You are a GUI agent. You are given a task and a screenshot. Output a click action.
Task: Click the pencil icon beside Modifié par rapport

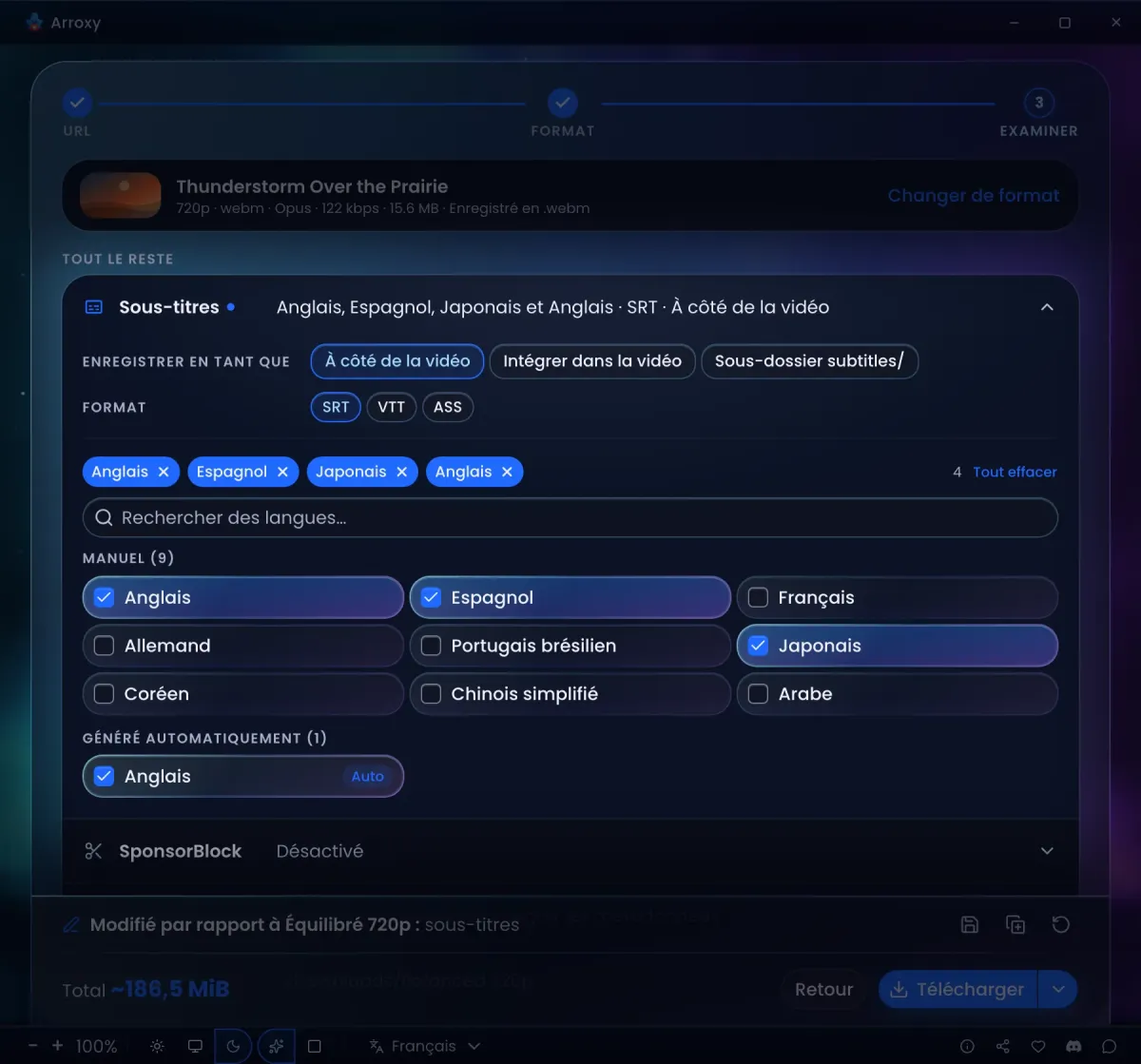71,924
